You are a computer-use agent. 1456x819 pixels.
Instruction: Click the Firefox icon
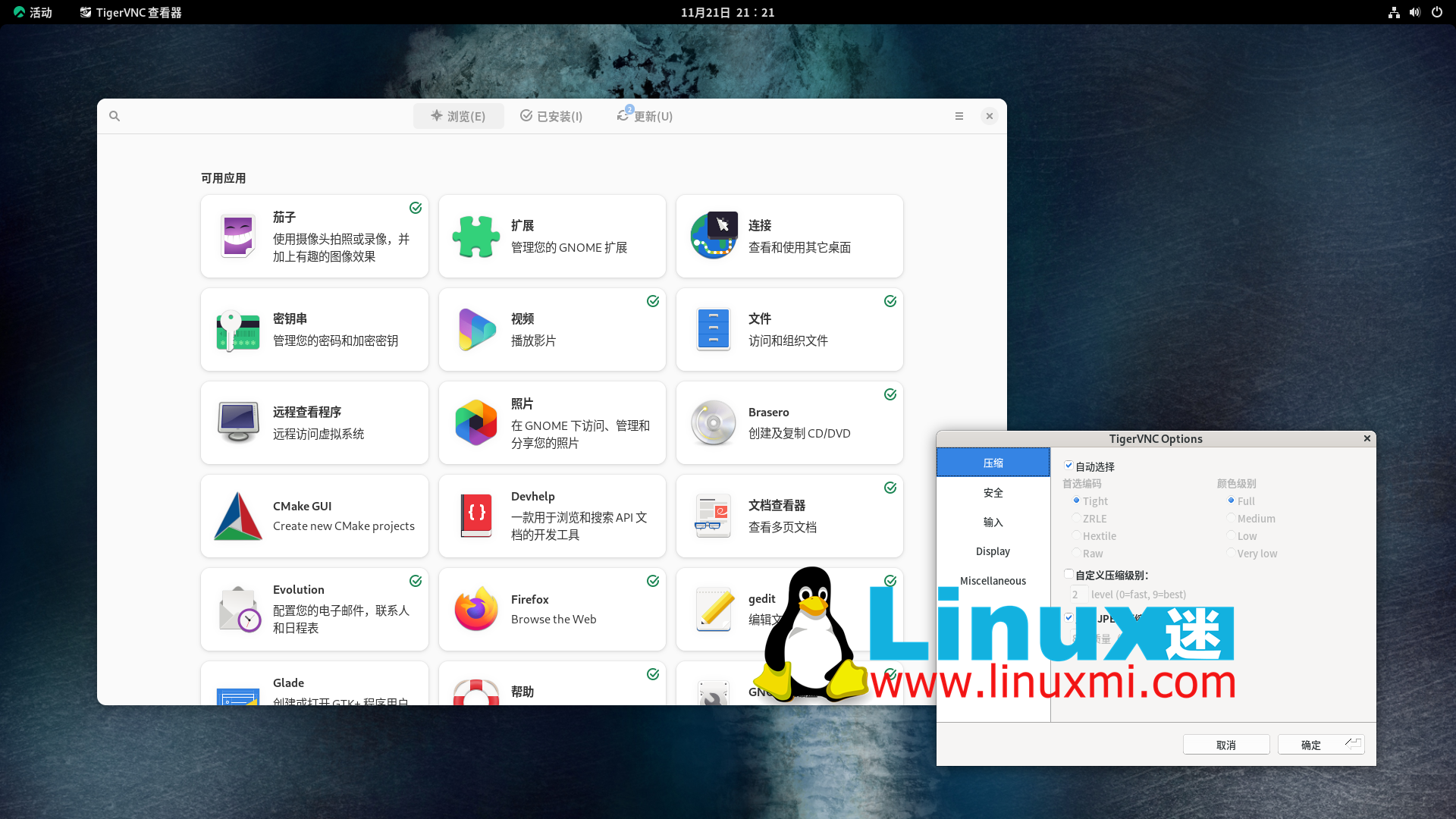tap(476, 609)
